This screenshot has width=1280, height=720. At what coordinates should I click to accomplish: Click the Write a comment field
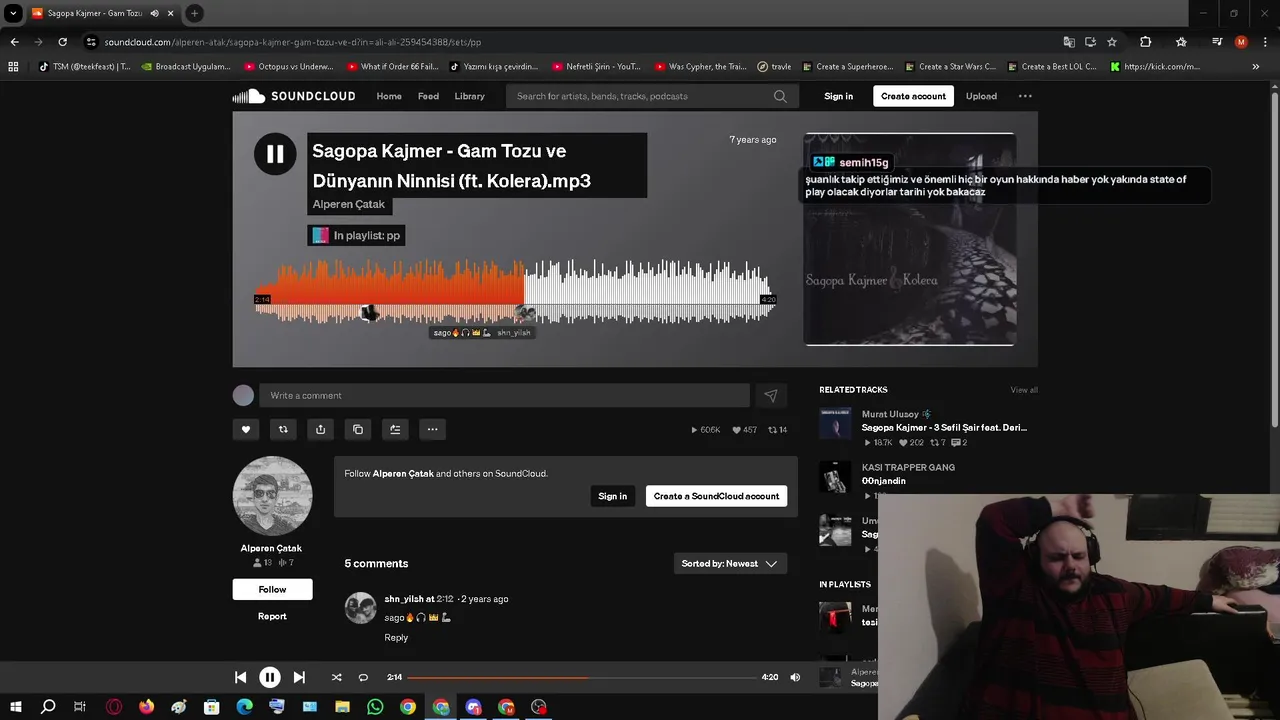504,395
